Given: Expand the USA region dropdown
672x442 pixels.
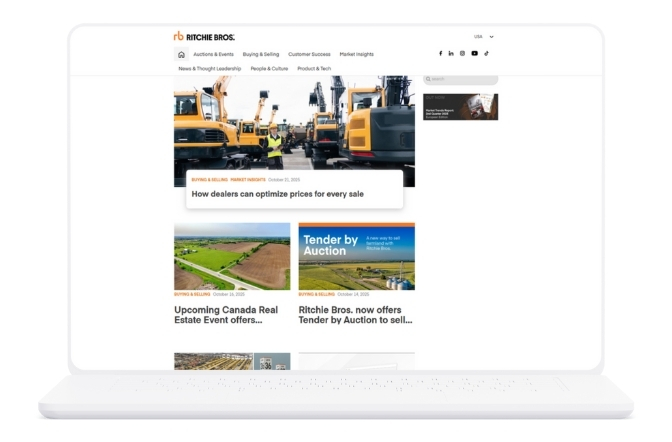Looking at the screenshot, I should click(x=483, y=37).
